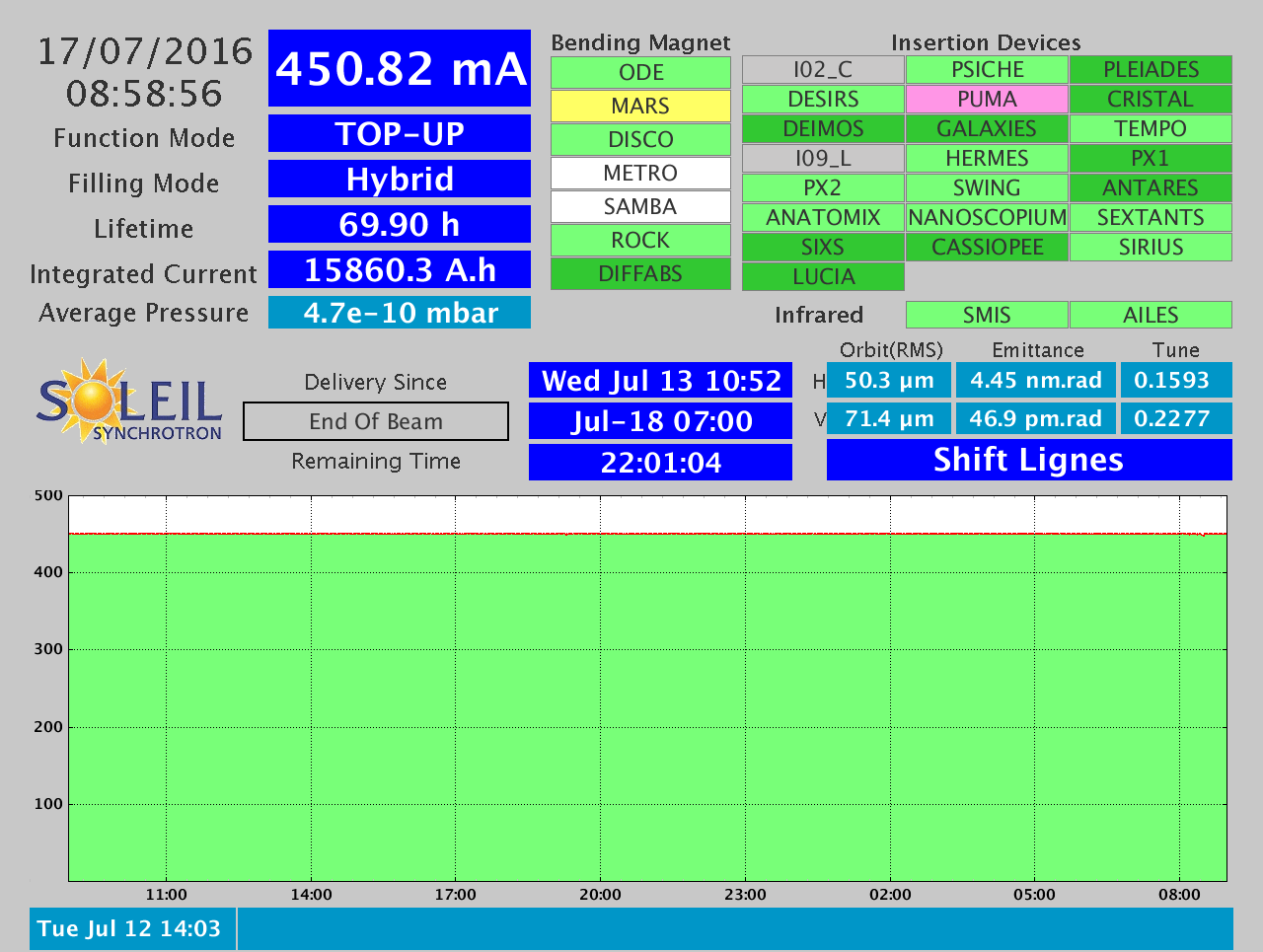Click the DEIMOS beamline cell
Image resolution: width=1263 pixels, height=952 pixels.
(823, 128)
